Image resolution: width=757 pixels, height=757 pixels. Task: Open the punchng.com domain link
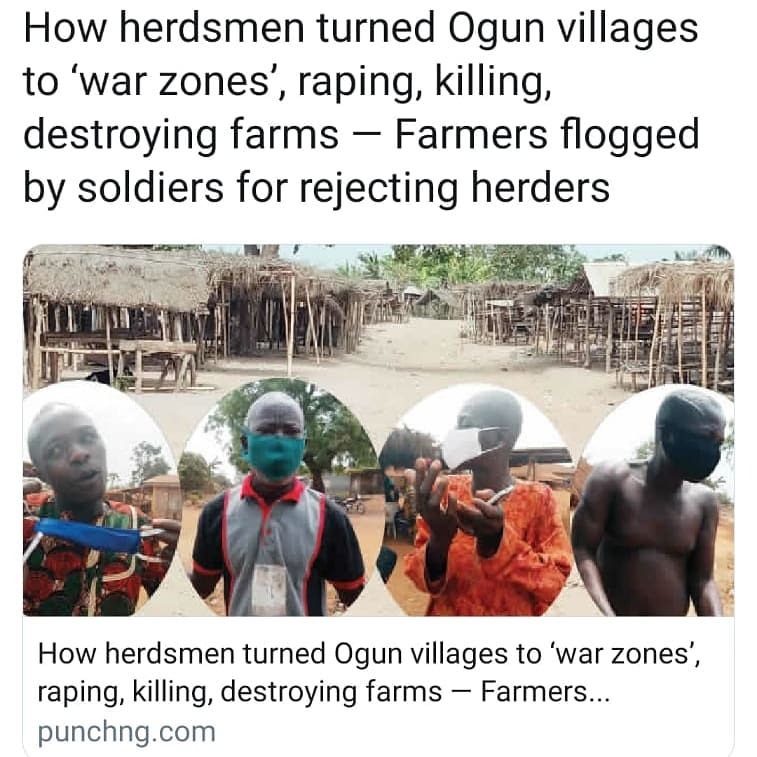(x=126, y=732)
